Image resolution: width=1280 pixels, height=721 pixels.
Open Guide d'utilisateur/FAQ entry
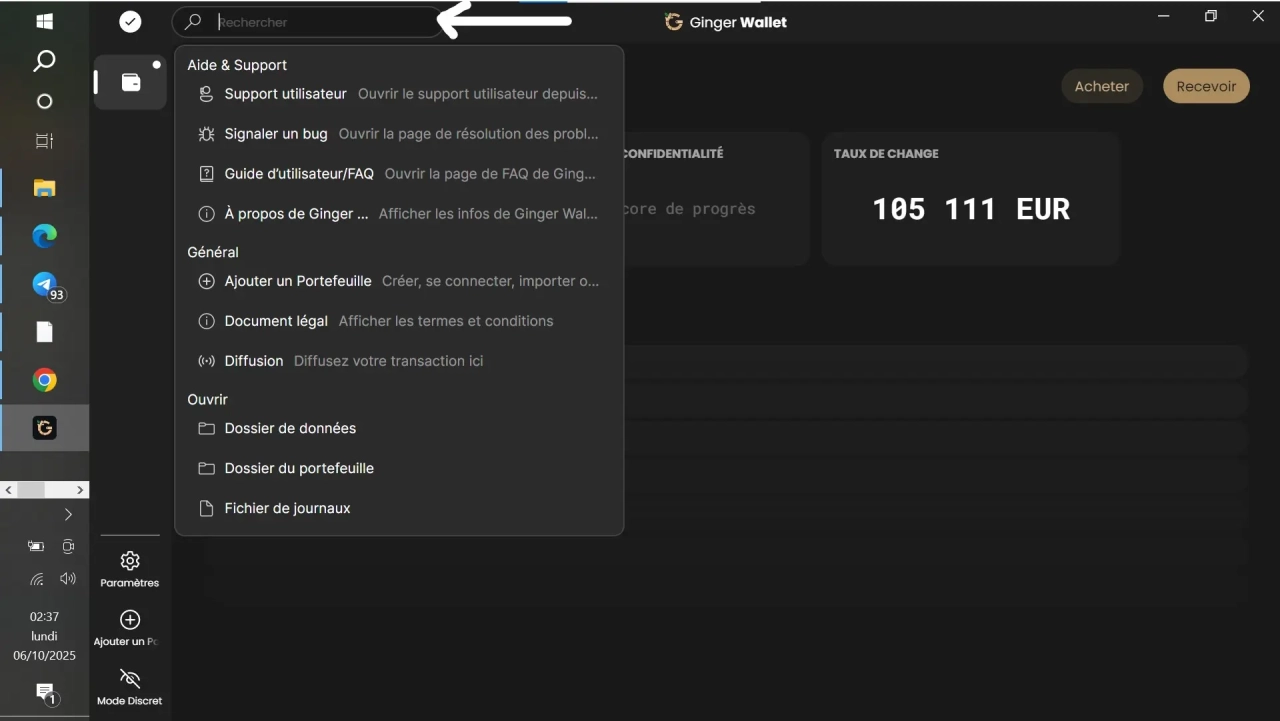click(x=399, y=174)
